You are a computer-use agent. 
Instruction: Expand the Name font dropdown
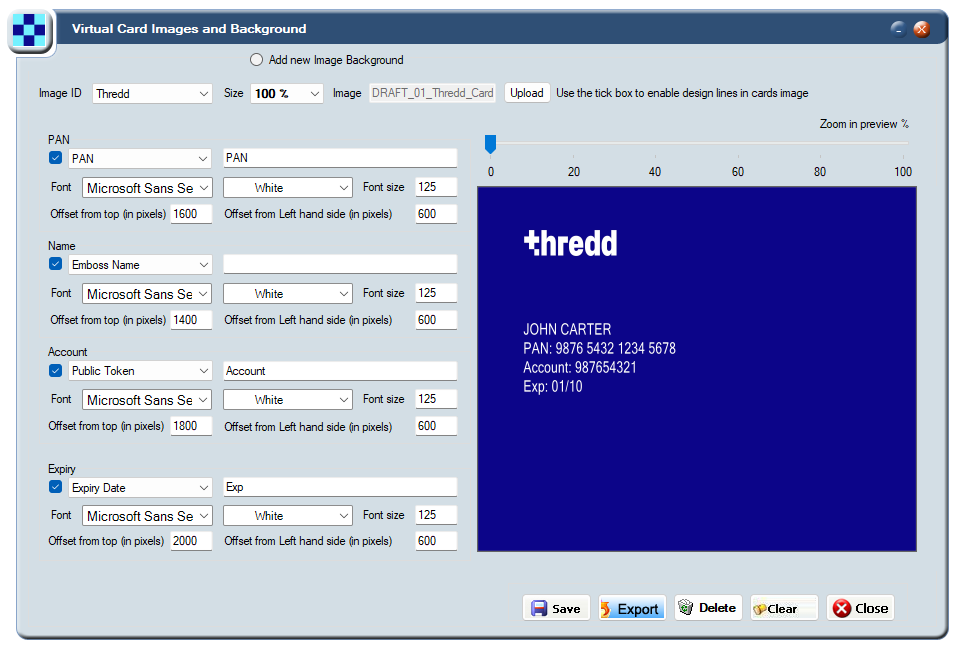[147, 294]
